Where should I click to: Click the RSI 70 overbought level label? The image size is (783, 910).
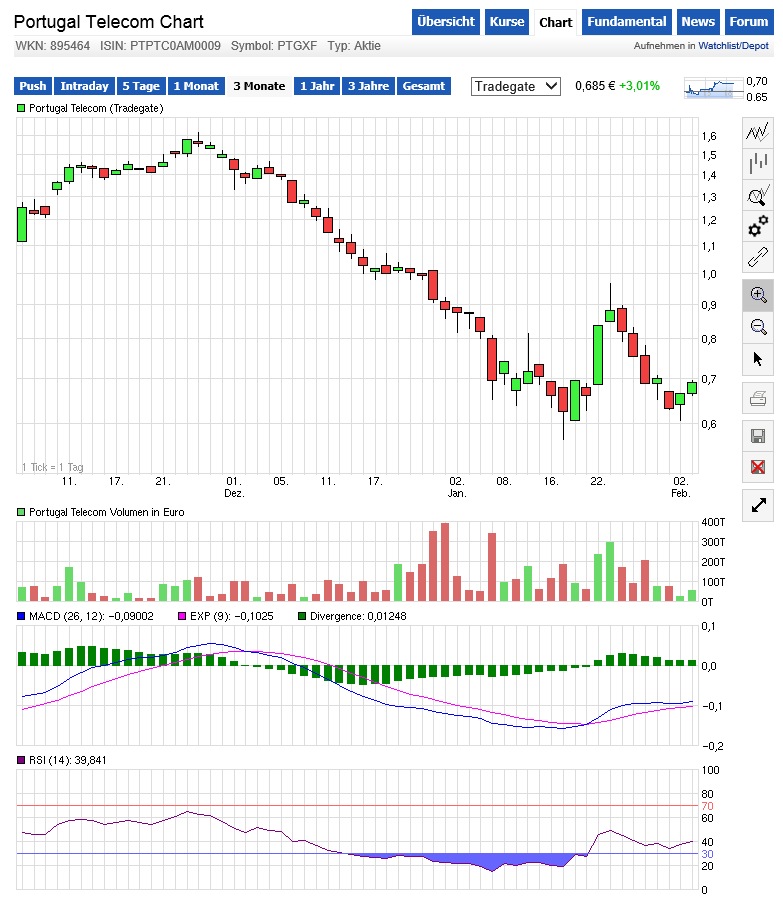click(x=708, y=806)
